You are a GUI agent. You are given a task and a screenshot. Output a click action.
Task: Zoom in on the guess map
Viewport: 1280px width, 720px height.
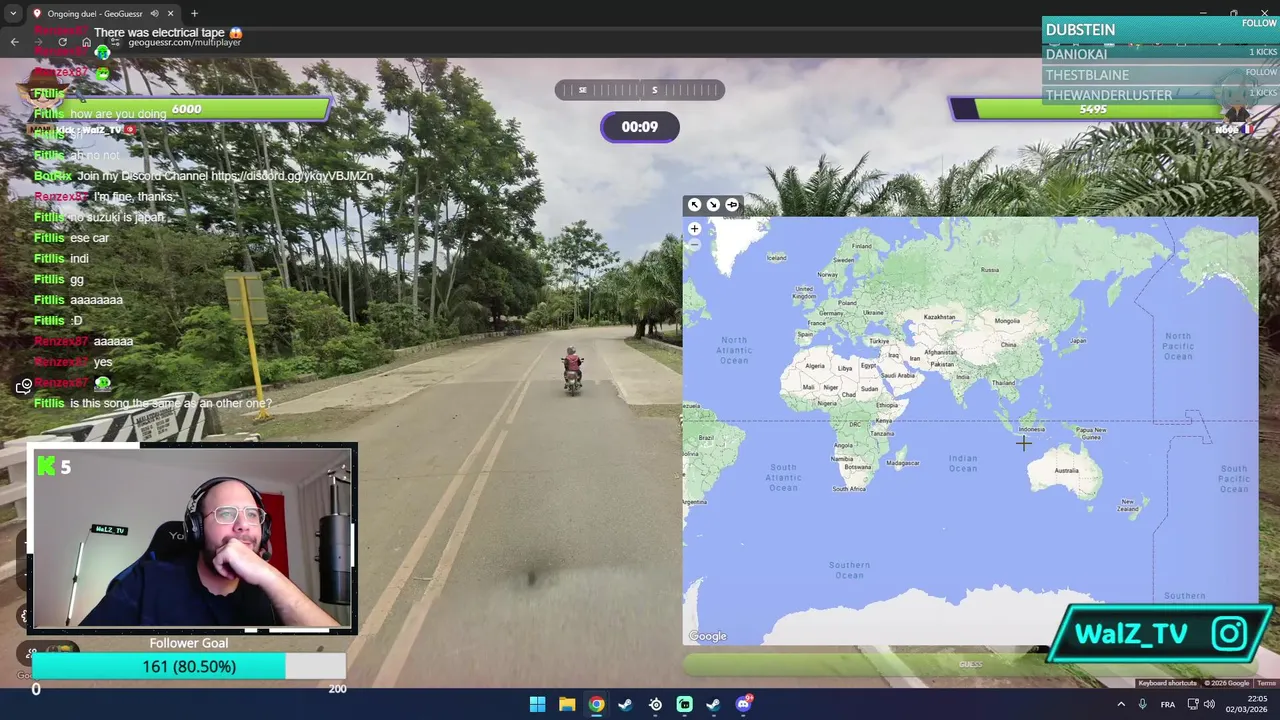click(x=694, y=229)
